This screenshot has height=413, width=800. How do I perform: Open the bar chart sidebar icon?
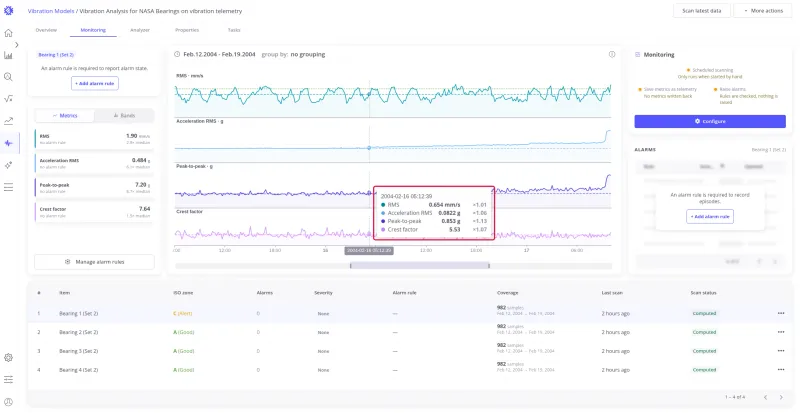[x=9, y=55]
